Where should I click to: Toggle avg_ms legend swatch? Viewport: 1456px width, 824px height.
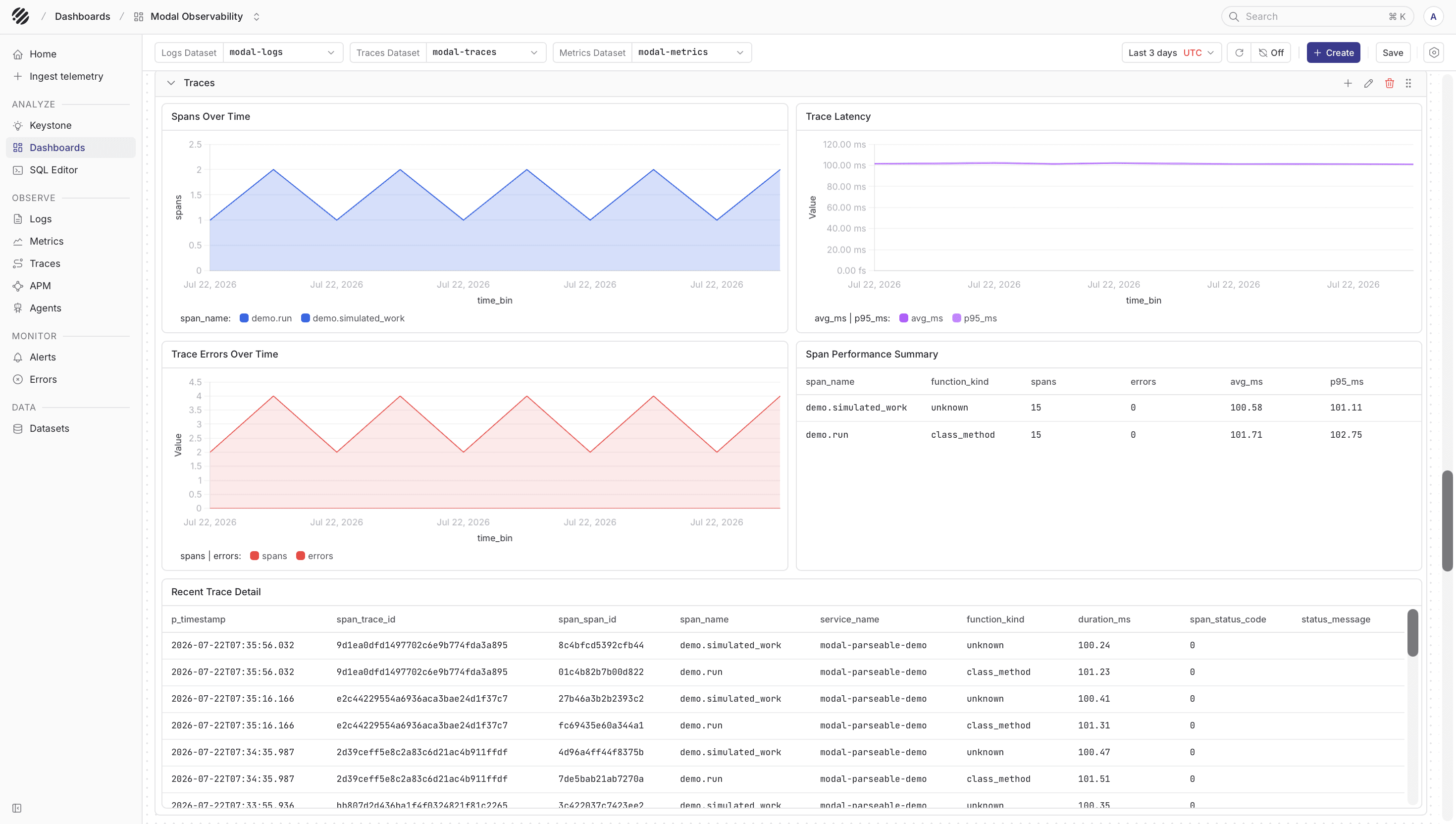(x=904, y=318)
